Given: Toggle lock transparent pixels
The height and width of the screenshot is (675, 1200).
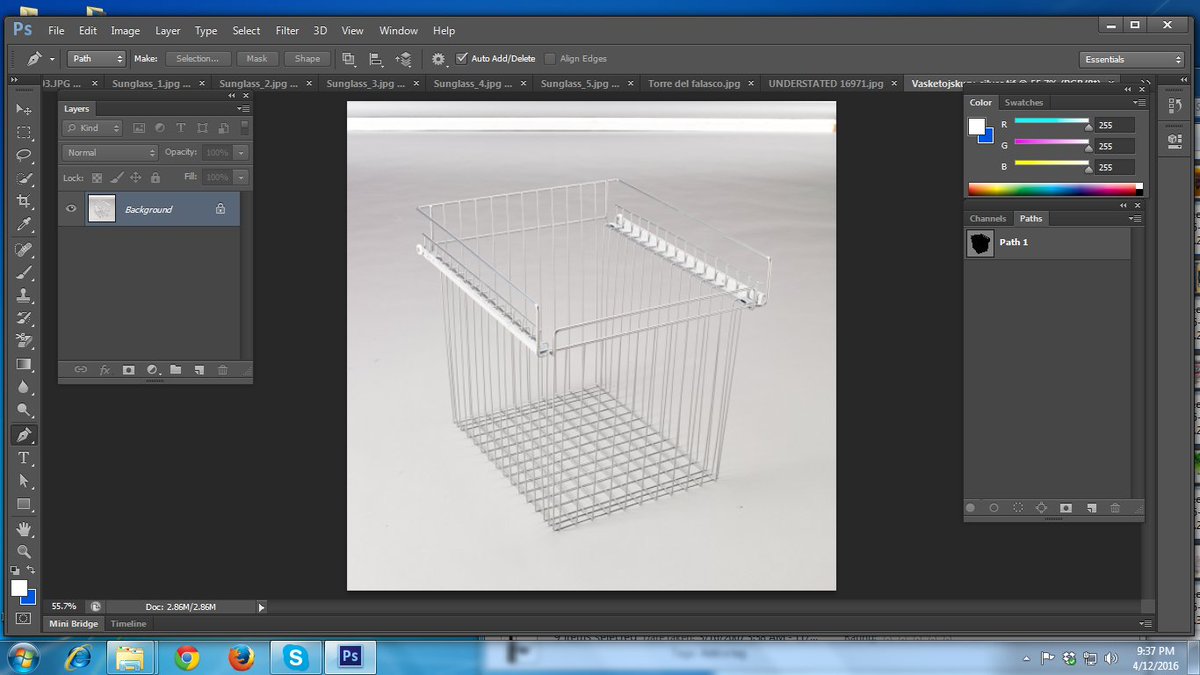Looking at the screenshot, I should tap(97, 177).
